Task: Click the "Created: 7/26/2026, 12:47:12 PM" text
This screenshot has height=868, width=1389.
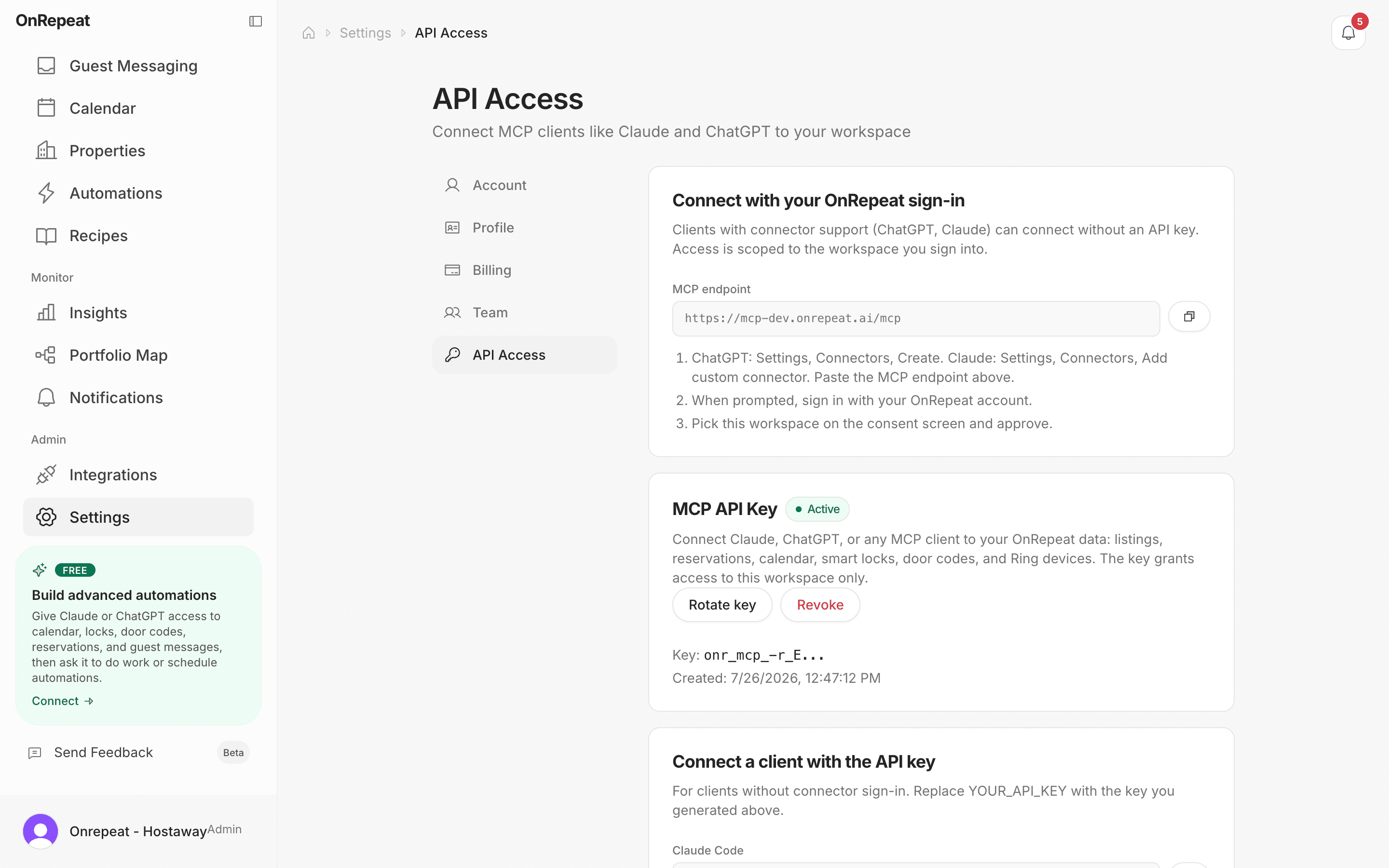Action: click(776, 678)
